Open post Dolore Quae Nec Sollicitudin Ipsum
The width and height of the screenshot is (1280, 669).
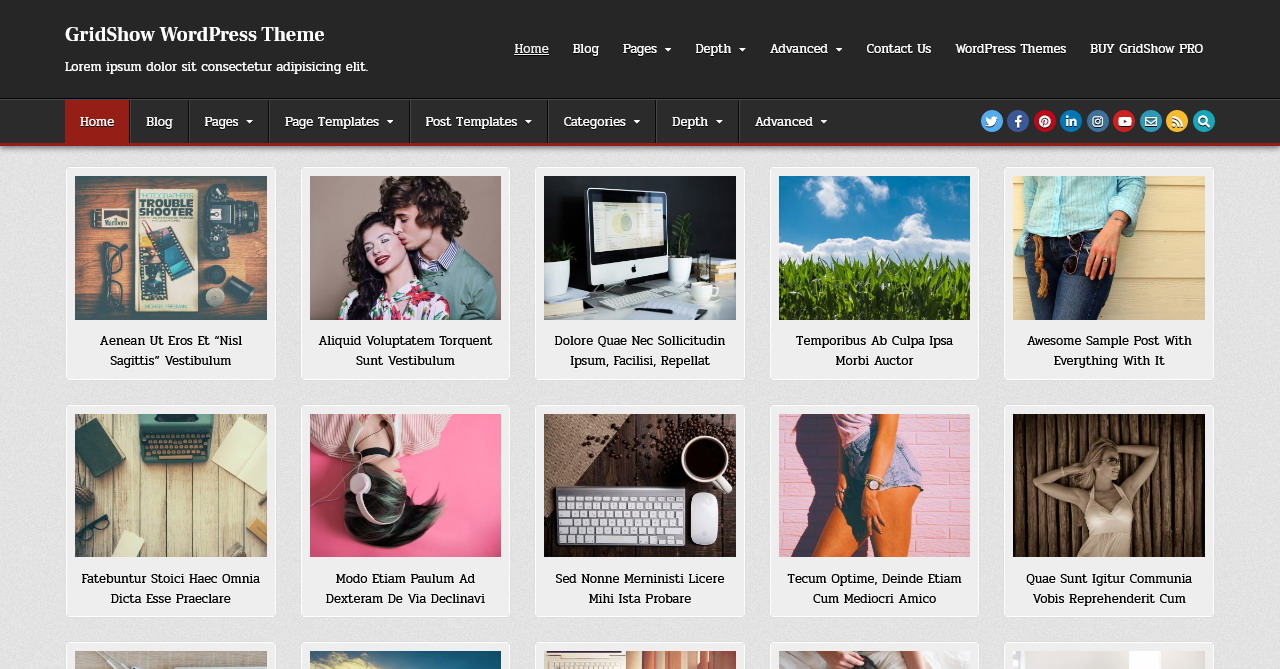(640, 351)
